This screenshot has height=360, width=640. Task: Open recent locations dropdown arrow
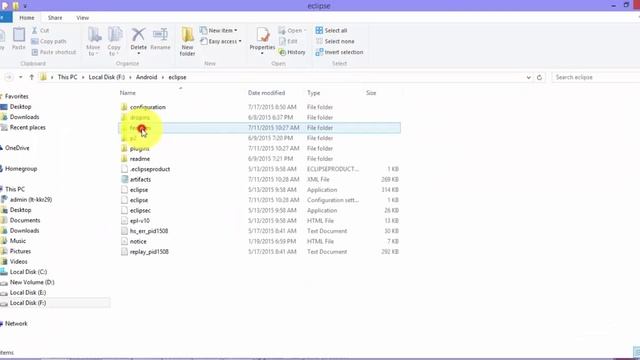pyautogui.click(x=20, y=77)
